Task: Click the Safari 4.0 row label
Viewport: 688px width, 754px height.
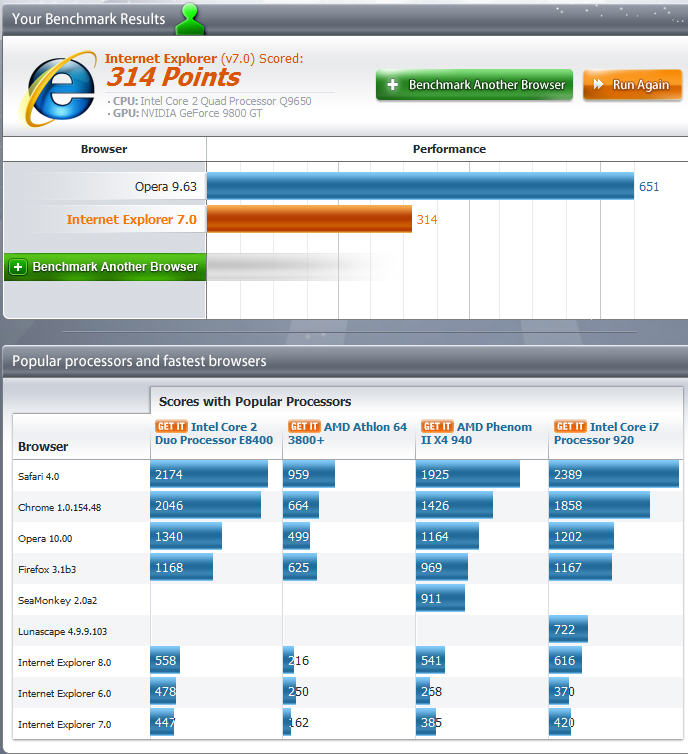Action: click(x=38, y=477)
